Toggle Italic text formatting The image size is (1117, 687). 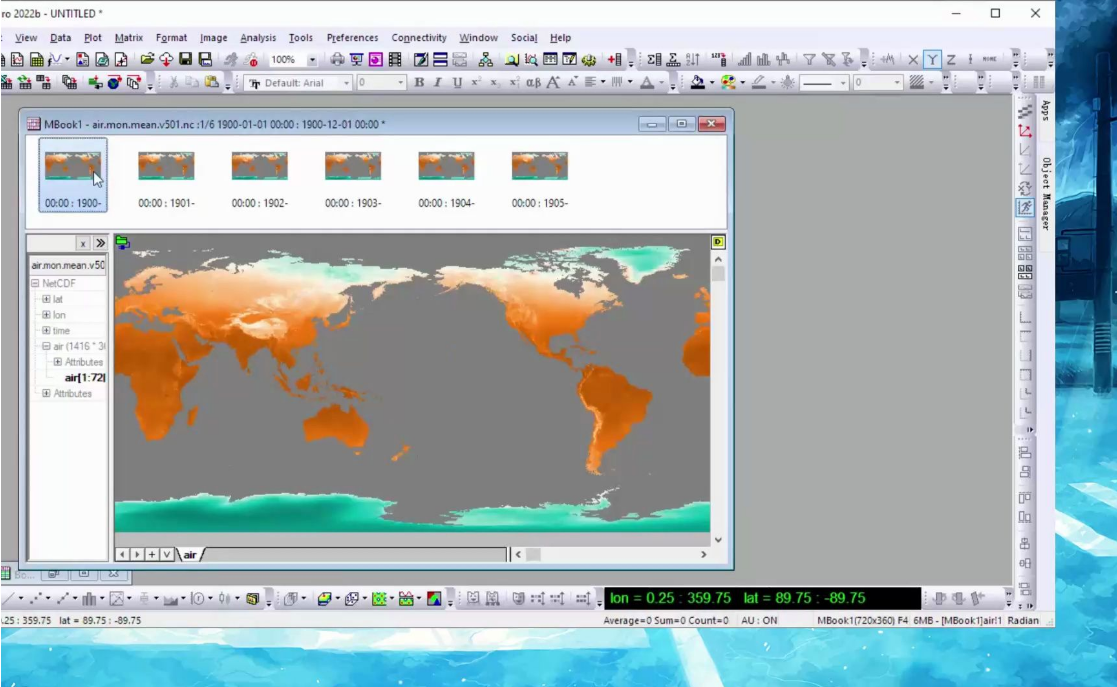437,83
